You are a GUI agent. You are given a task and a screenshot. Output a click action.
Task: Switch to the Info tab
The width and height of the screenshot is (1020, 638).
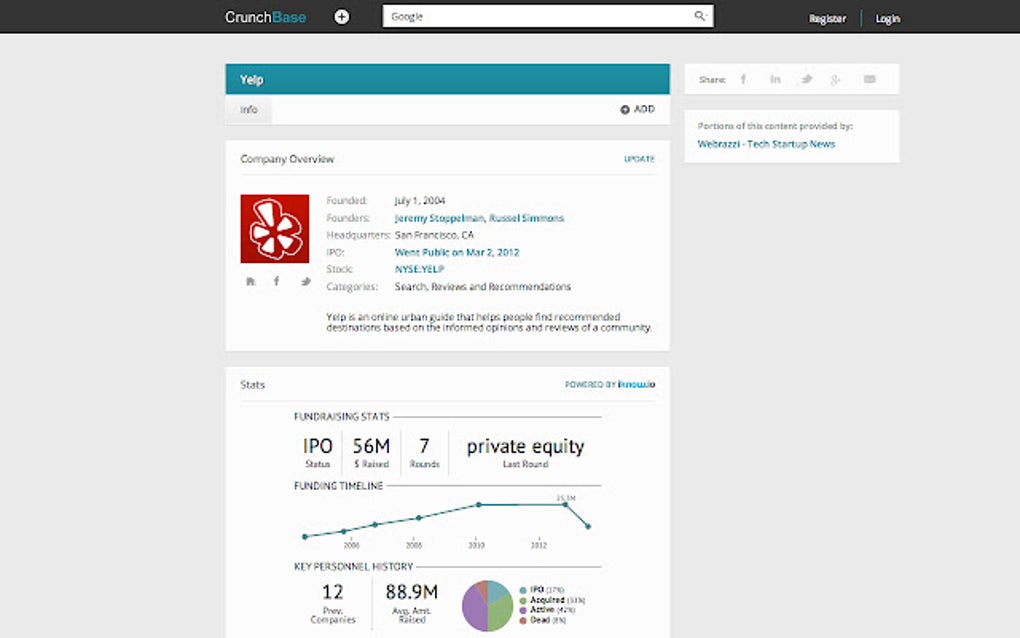tap(247, 109)
